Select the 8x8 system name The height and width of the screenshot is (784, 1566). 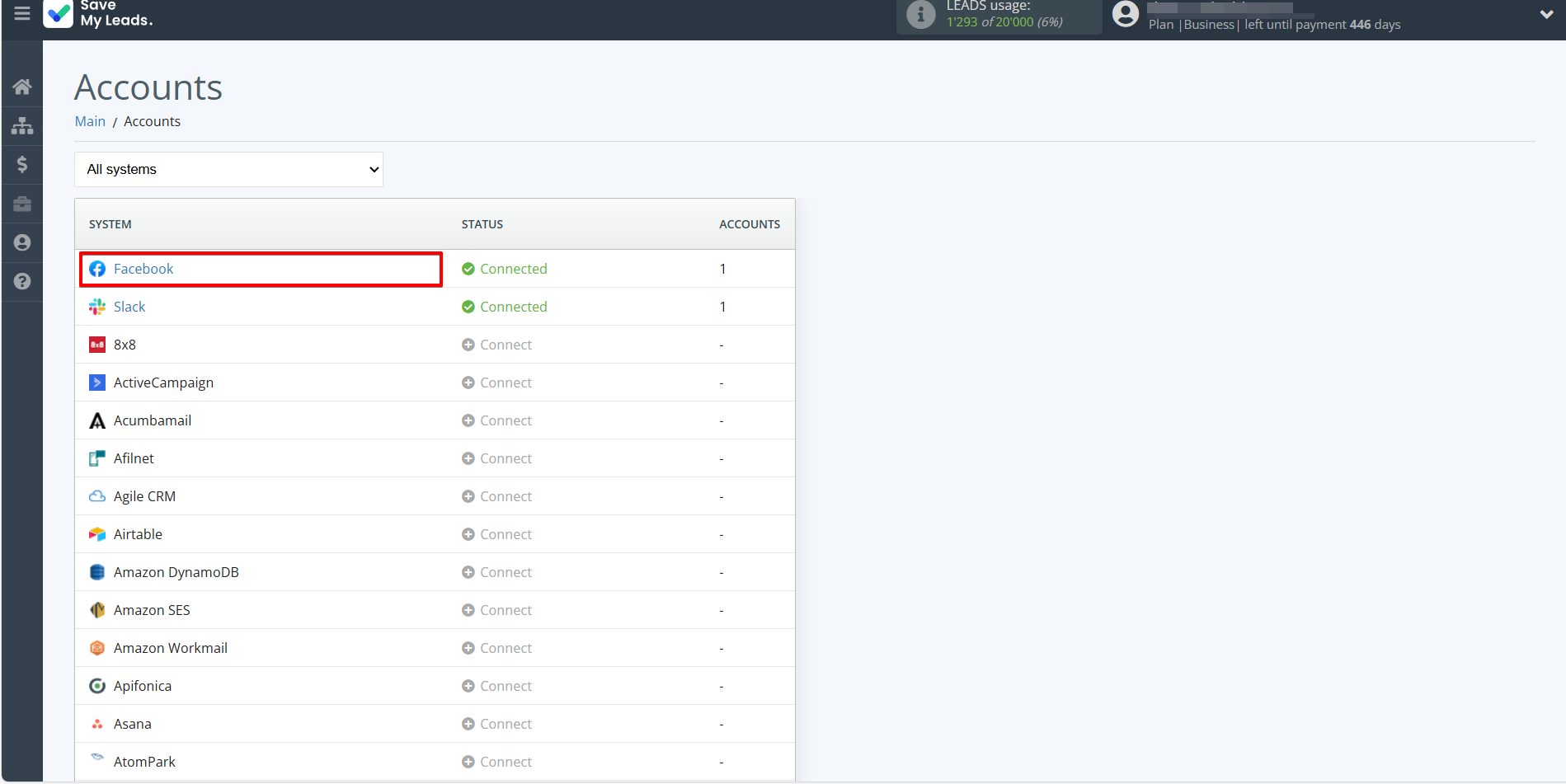coord(125,345)
